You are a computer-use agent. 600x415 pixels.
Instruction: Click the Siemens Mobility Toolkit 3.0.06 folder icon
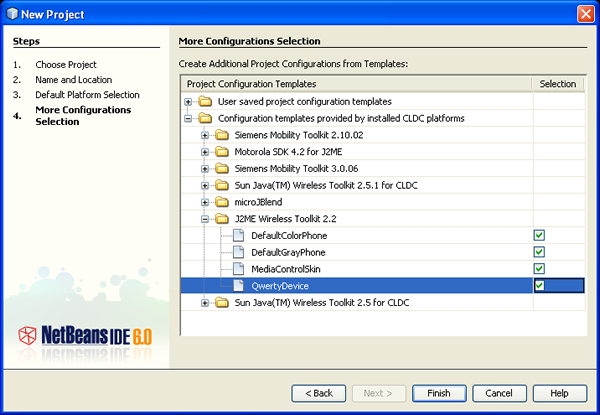tap(222, 168)
